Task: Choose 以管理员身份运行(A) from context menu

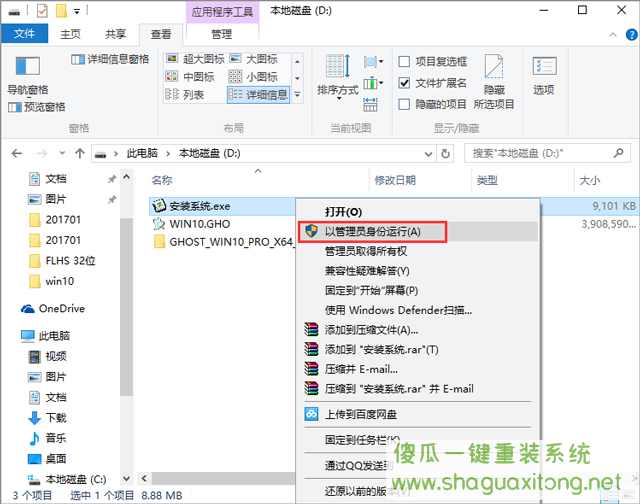Action: (x=372, y=231)
